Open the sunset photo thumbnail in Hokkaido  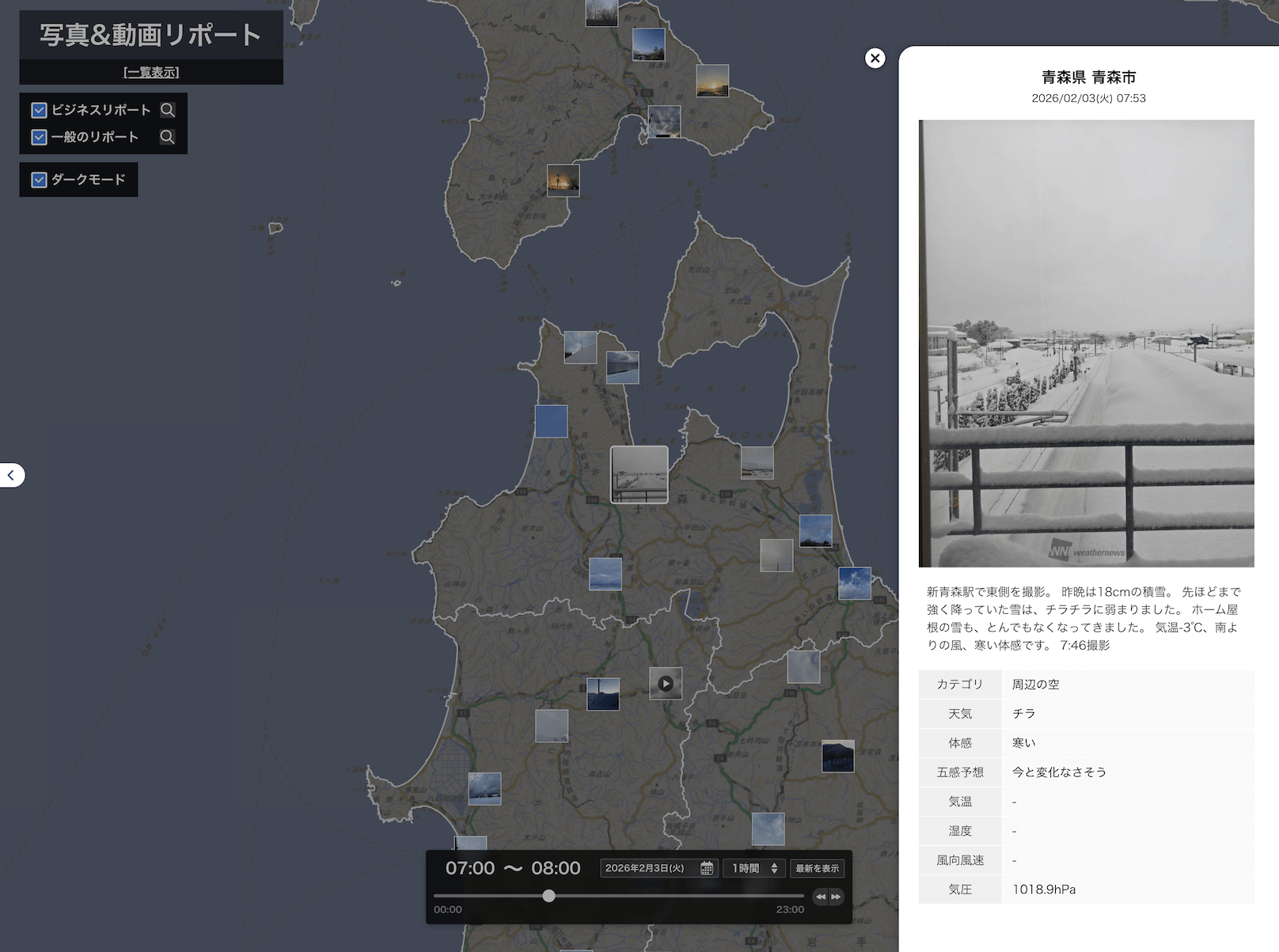(x=712, y=81)
